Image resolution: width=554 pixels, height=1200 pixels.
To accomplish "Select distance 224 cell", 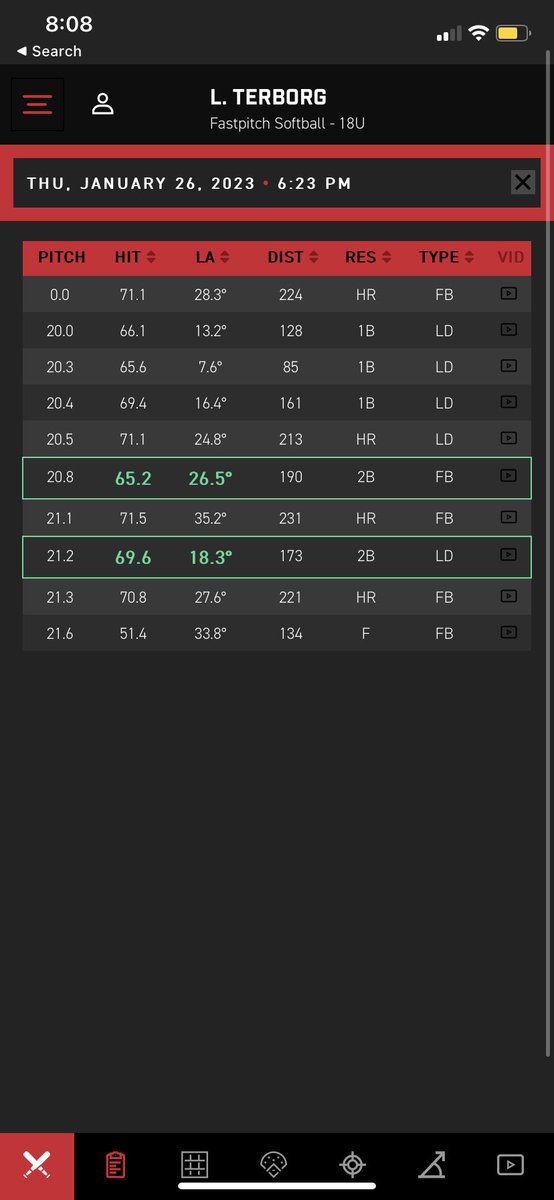I will 290,295.
